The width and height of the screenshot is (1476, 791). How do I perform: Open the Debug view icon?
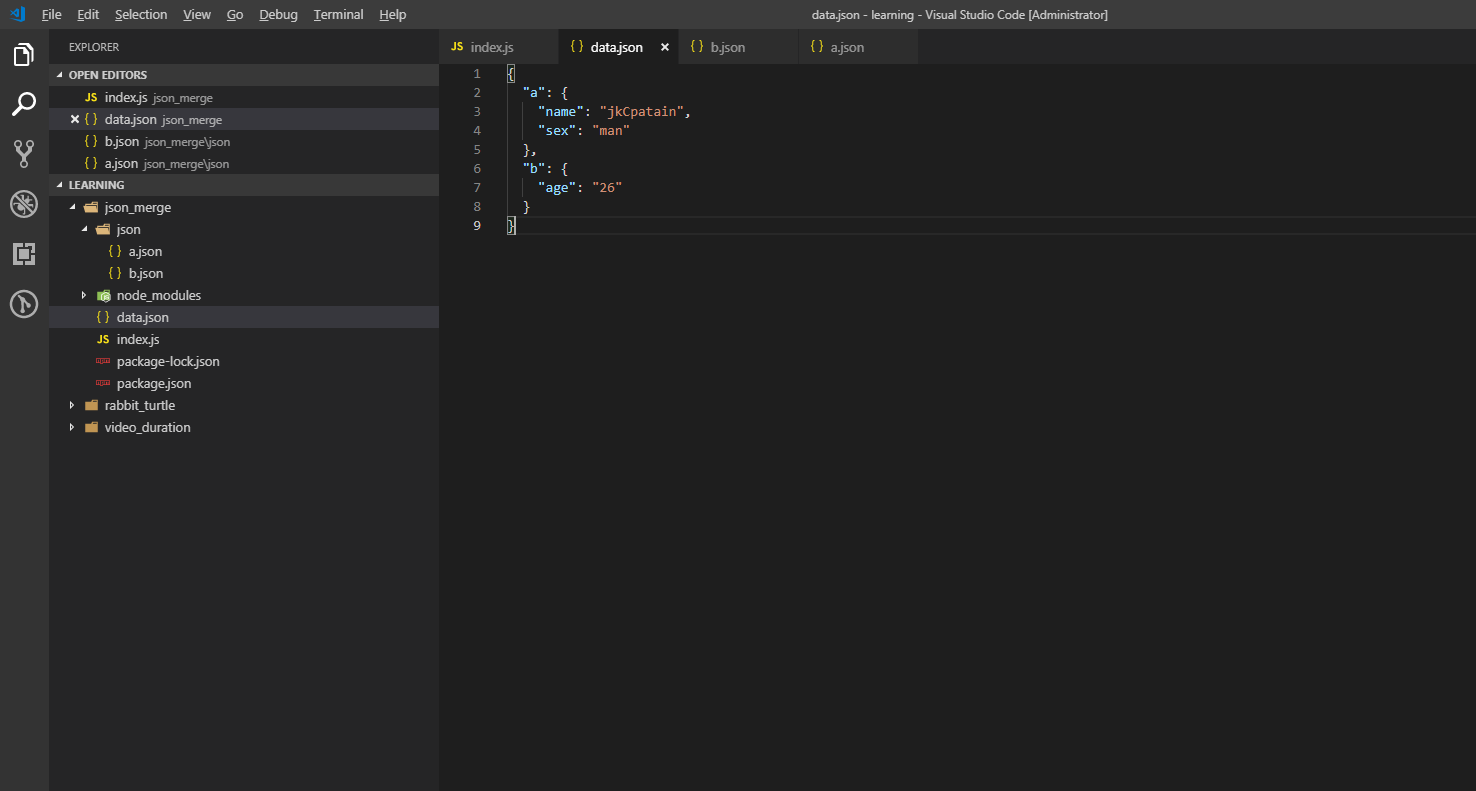coord(24,204)
